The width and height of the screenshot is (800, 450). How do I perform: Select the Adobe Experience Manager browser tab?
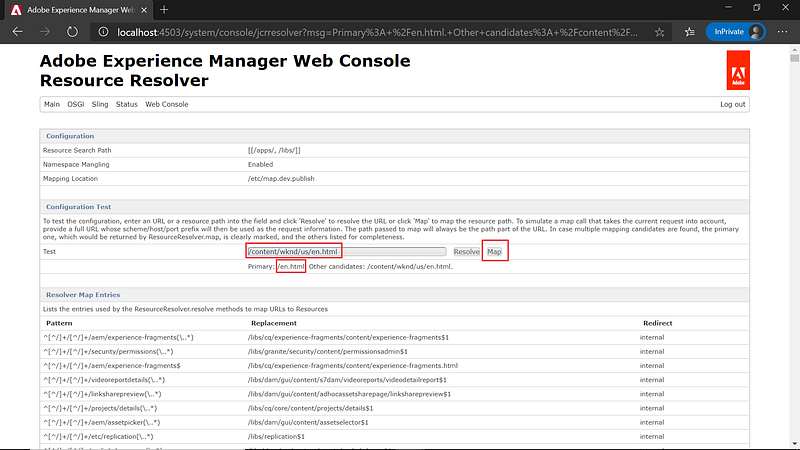pos(80,10)
